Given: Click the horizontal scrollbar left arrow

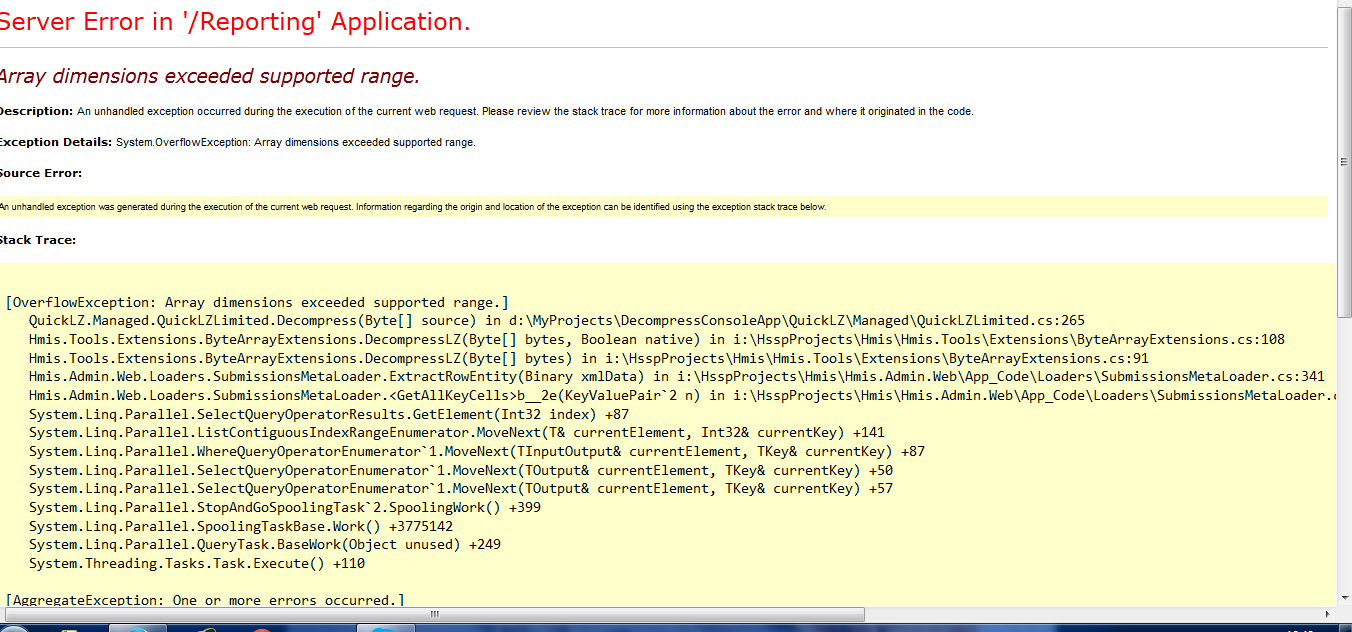Looking at the screenshot, I should click(7, 614).
